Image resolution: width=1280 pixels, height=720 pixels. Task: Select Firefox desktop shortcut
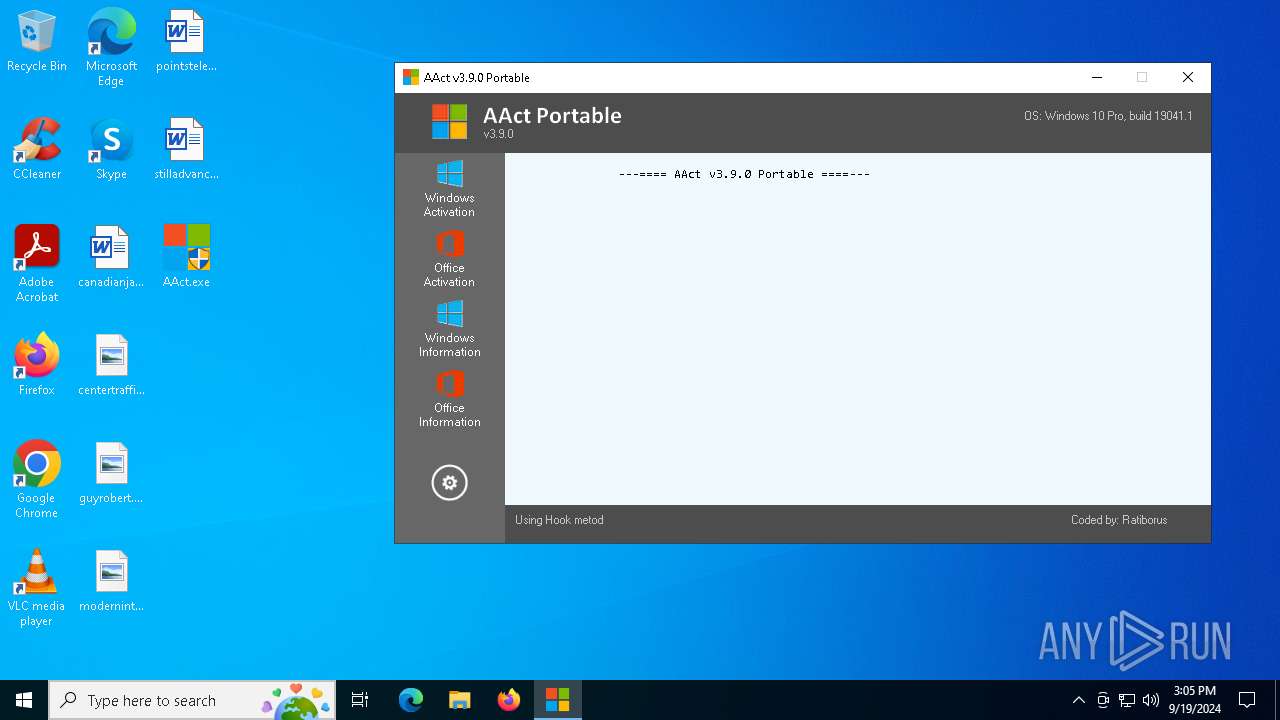pyautogui.click(x=37, y=366)
